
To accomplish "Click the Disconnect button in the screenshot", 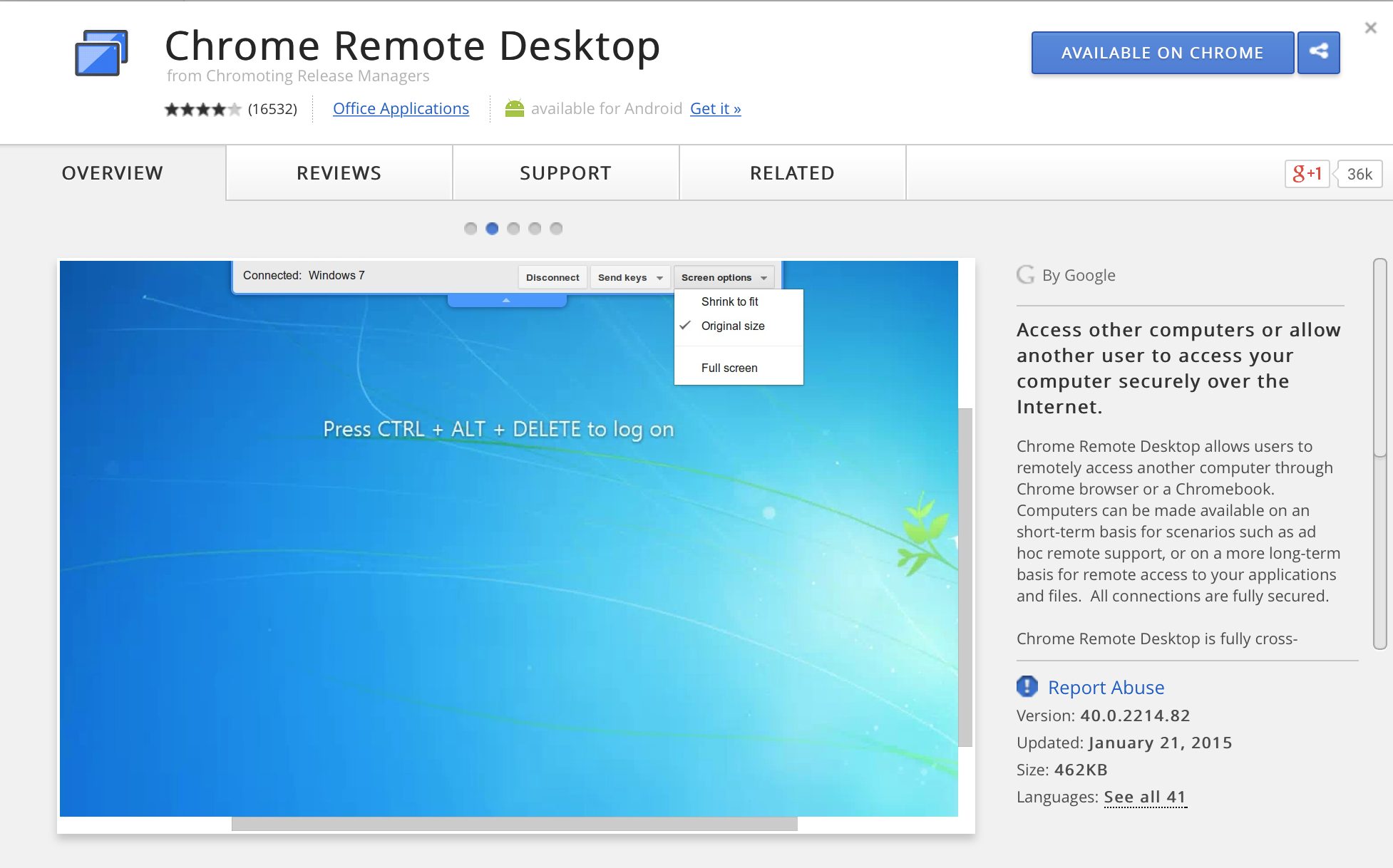I will pyautogui.click(x=552, y=277).
